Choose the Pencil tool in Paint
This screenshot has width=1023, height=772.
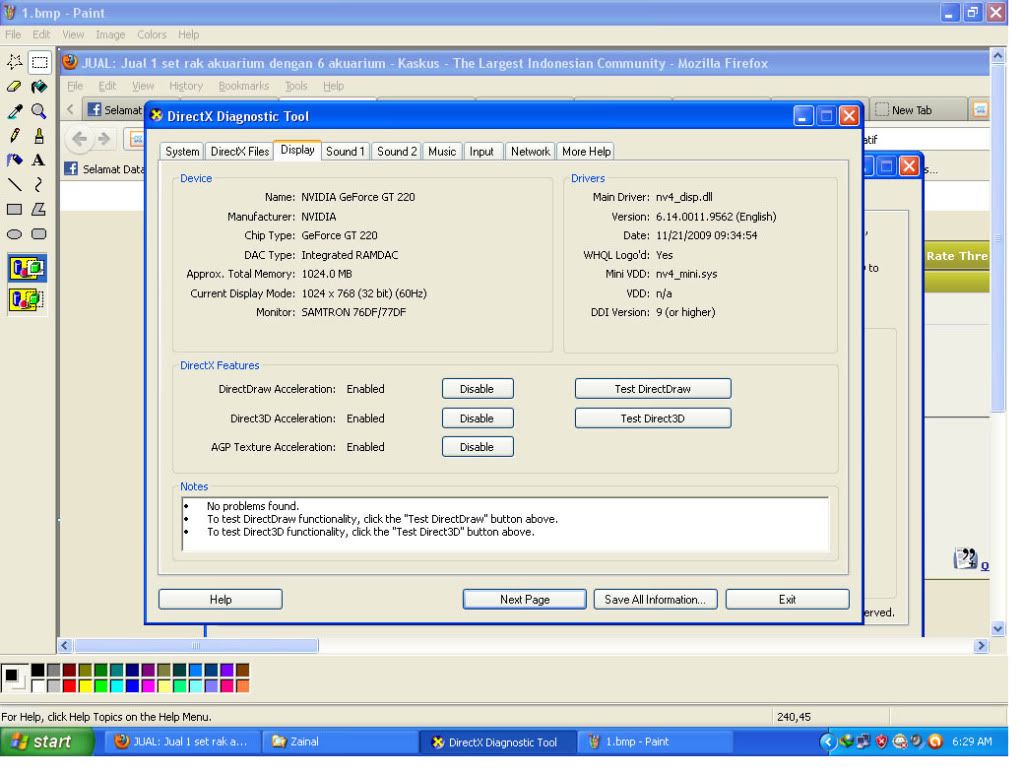(x=14, y=136)
